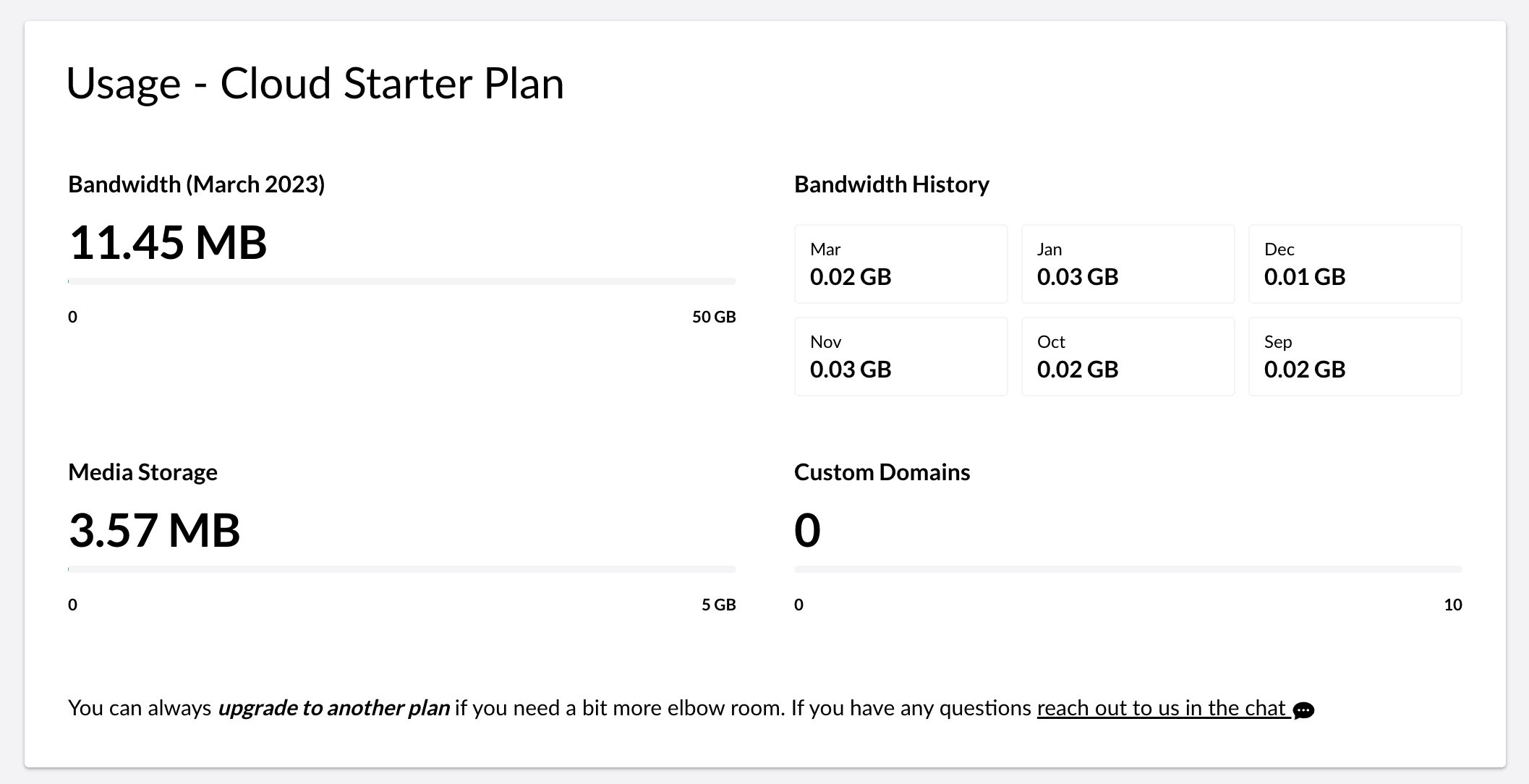Click the Media Storage progress bar
Screen dimensions: 1529x784
pyautogui.click(x=402, y=569)
